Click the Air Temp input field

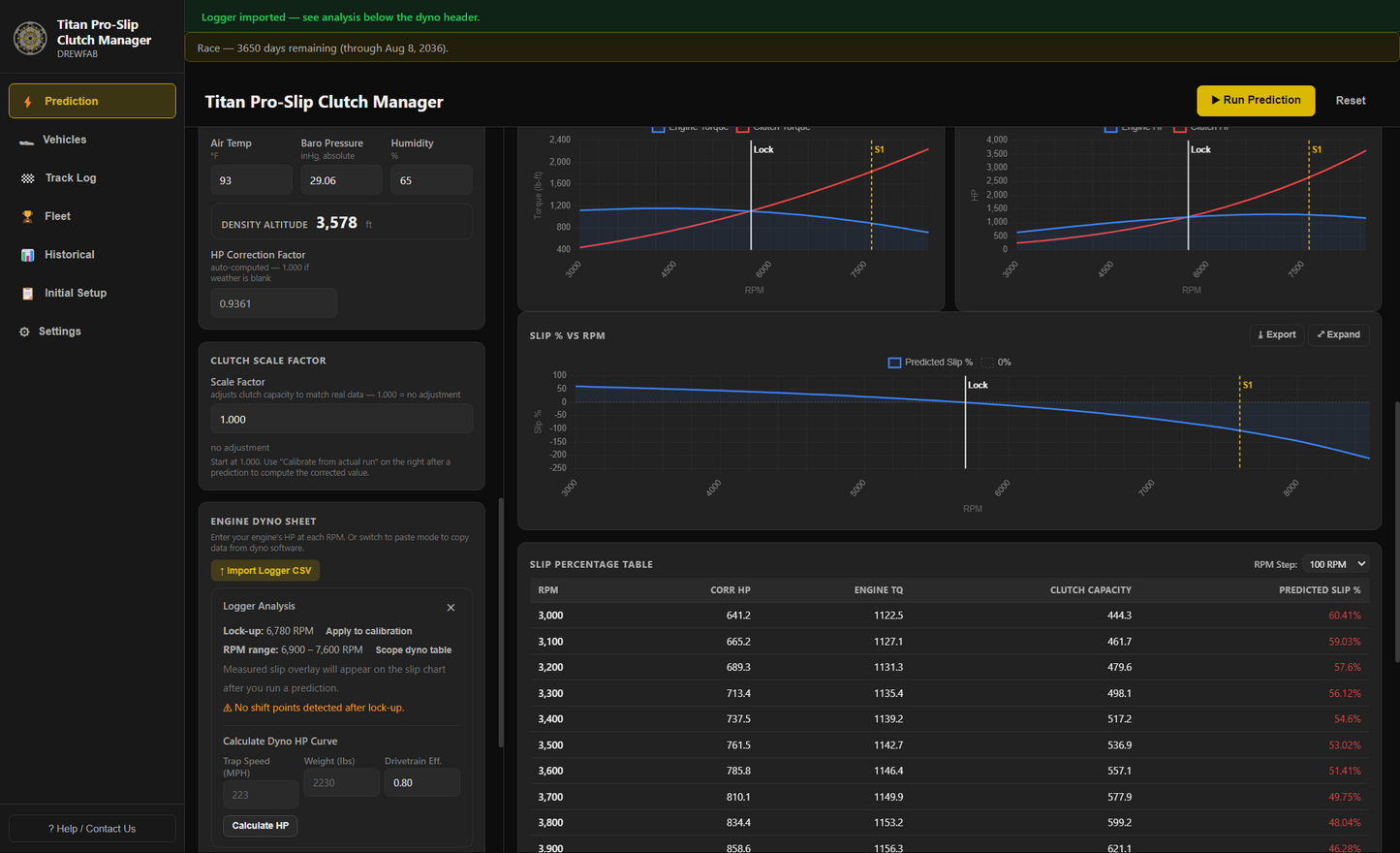[251, 180]
